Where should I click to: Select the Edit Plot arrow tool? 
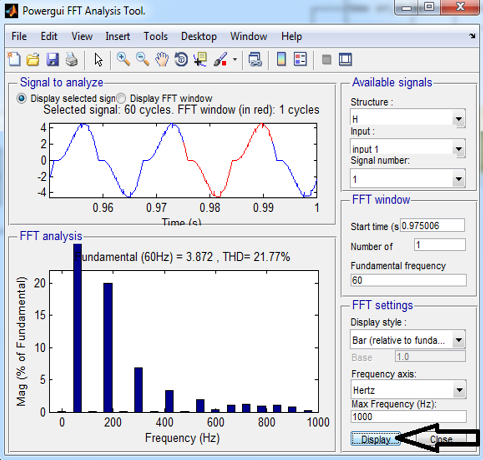coord(98,60)
